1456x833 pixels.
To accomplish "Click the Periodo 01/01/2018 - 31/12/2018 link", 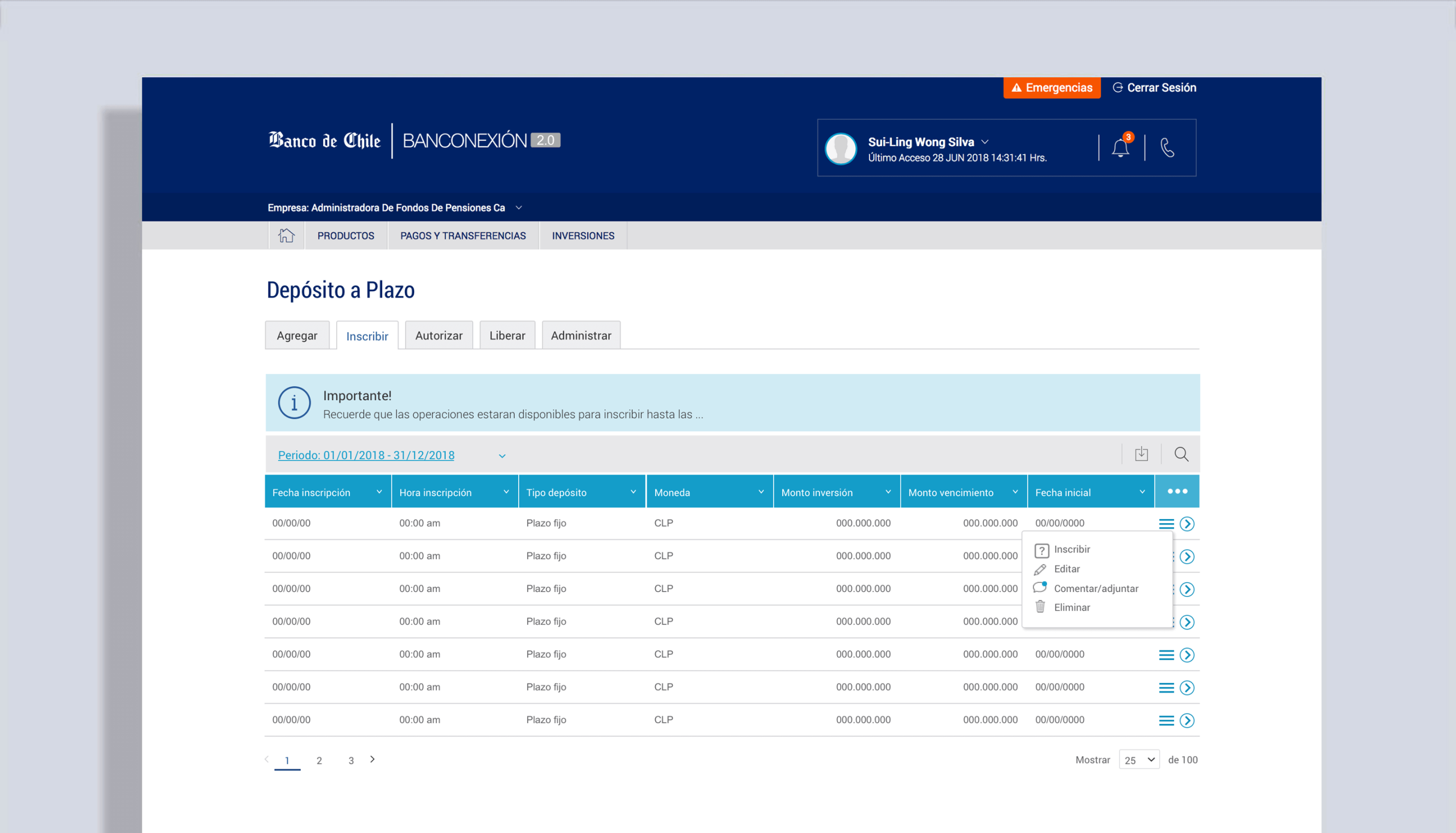I will click(366, 455).
